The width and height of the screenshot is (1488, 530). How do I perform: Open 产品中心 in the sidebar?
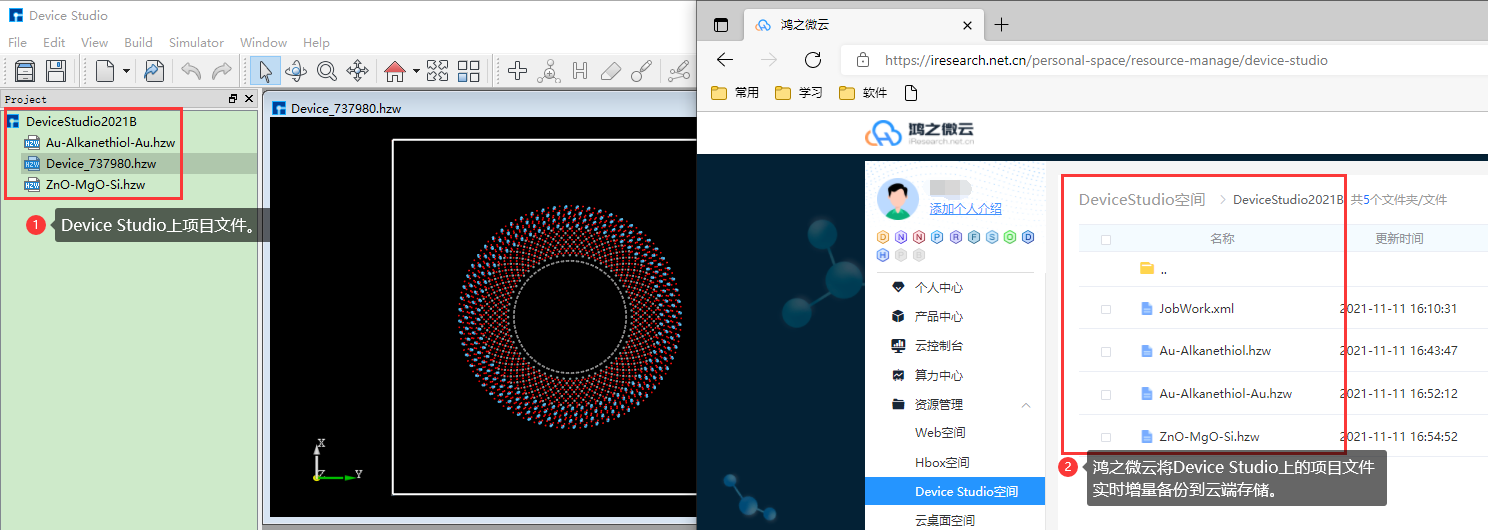938,316
